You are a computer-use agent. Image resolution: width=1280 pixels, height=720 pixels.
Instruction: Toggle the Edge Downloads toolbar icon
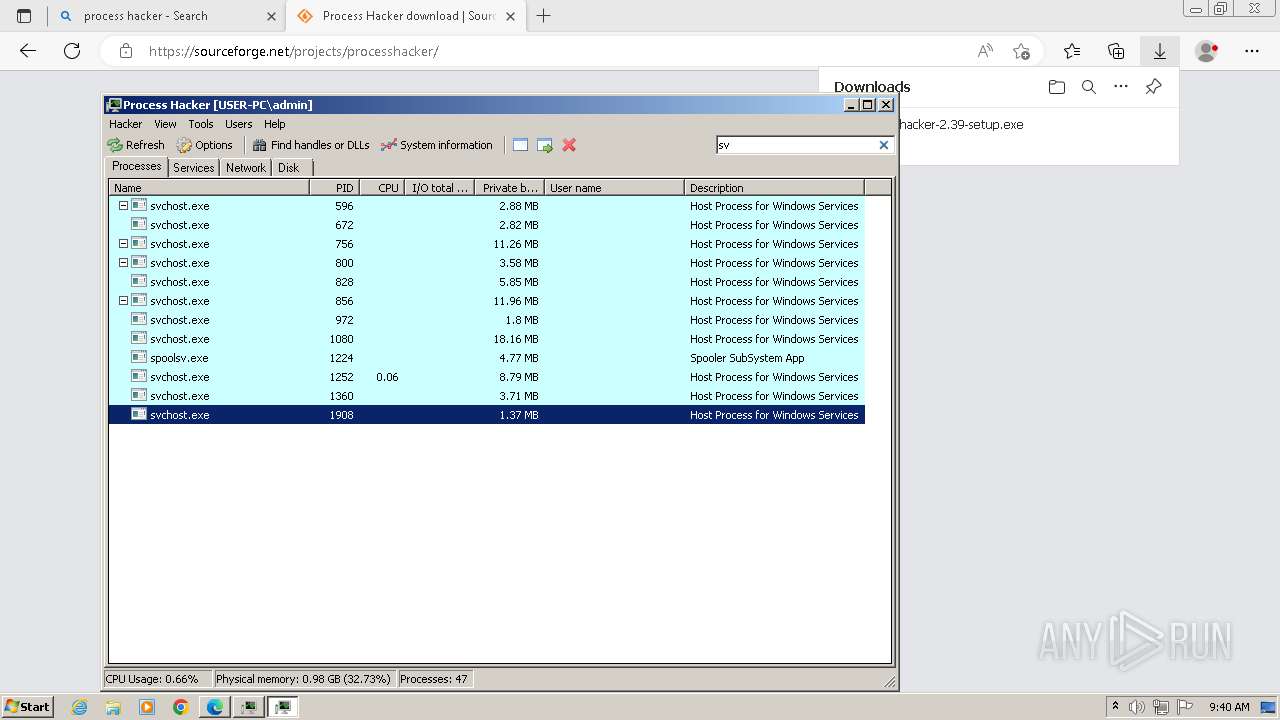(1160, 51)
